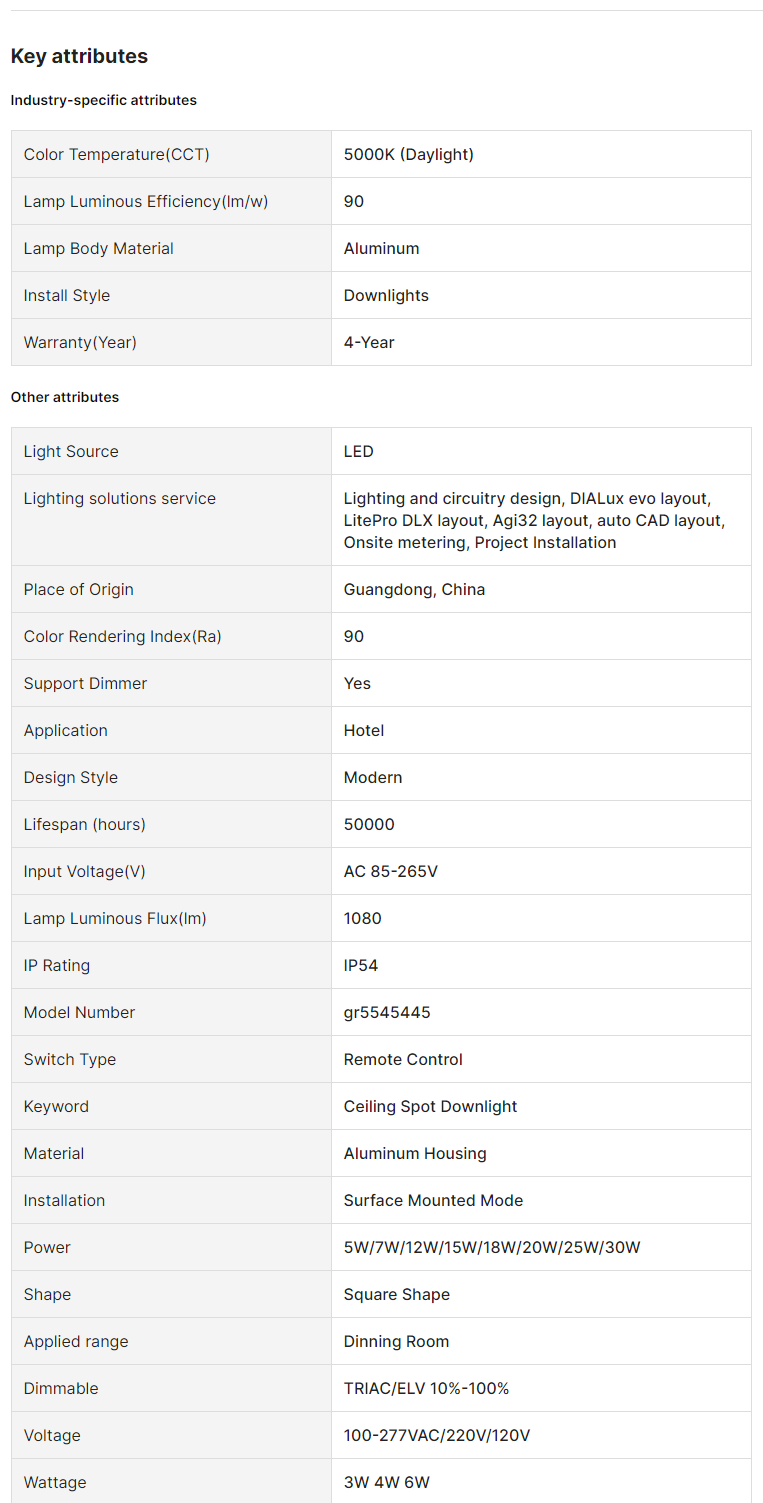The width and height of the screenshot is (763, 1503).
Task: Select the "Guangdong, China" origin value
Action: 414,589
